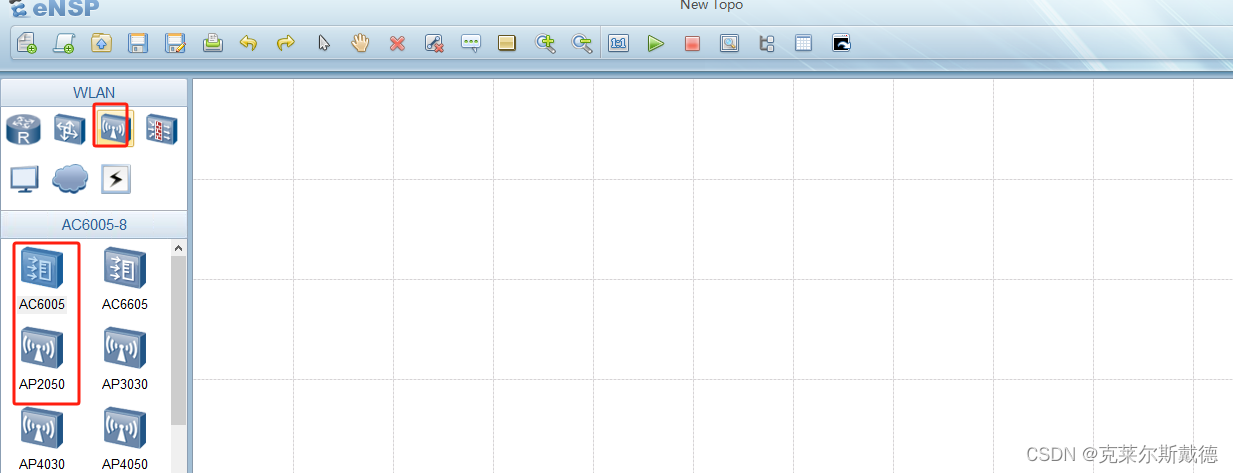Click the WLAN panel header
This screenshot has width=1233, height=473.
coord(94,92)
